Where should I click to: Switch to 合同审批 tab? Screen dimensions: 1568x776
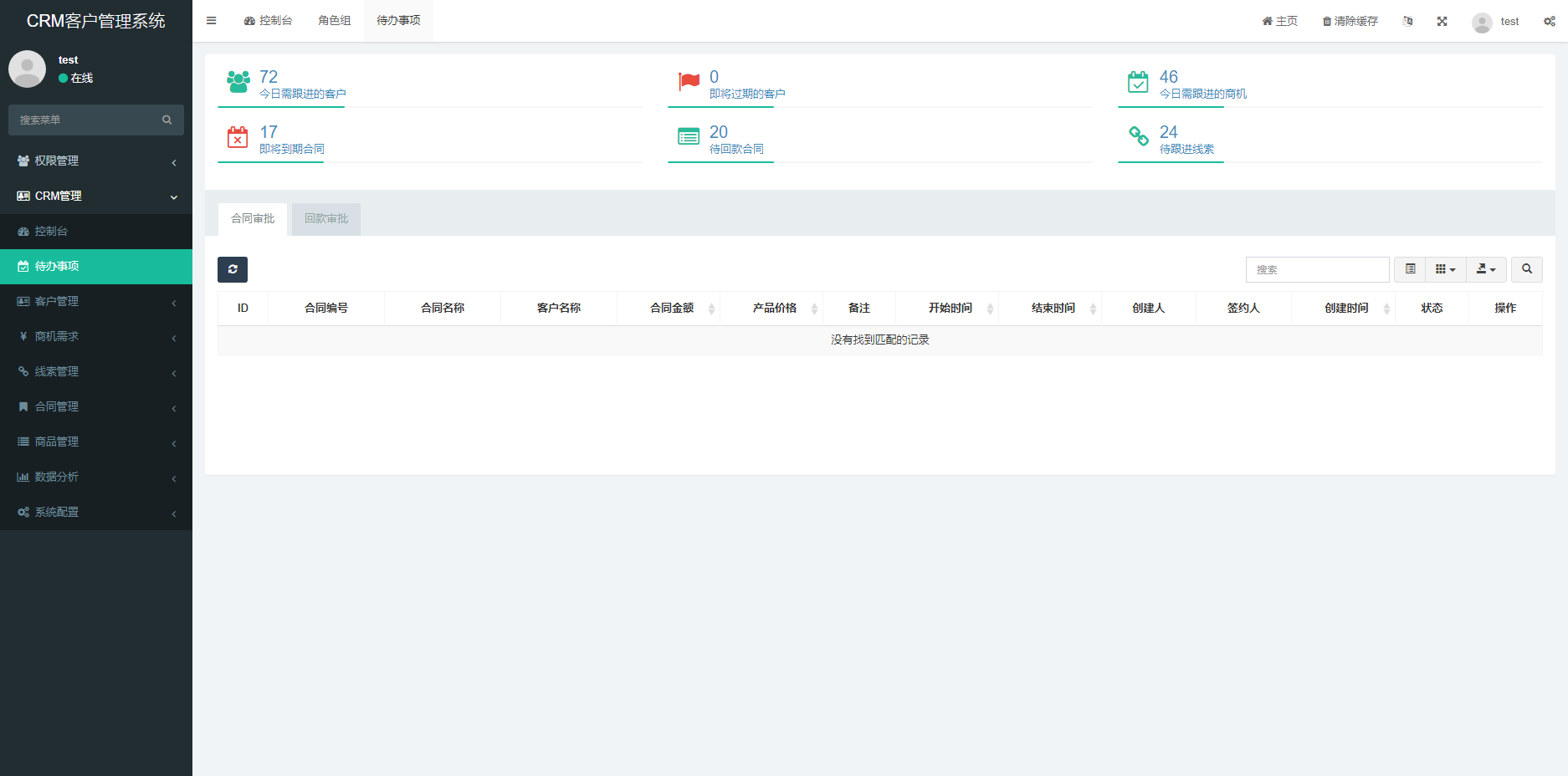253,219
